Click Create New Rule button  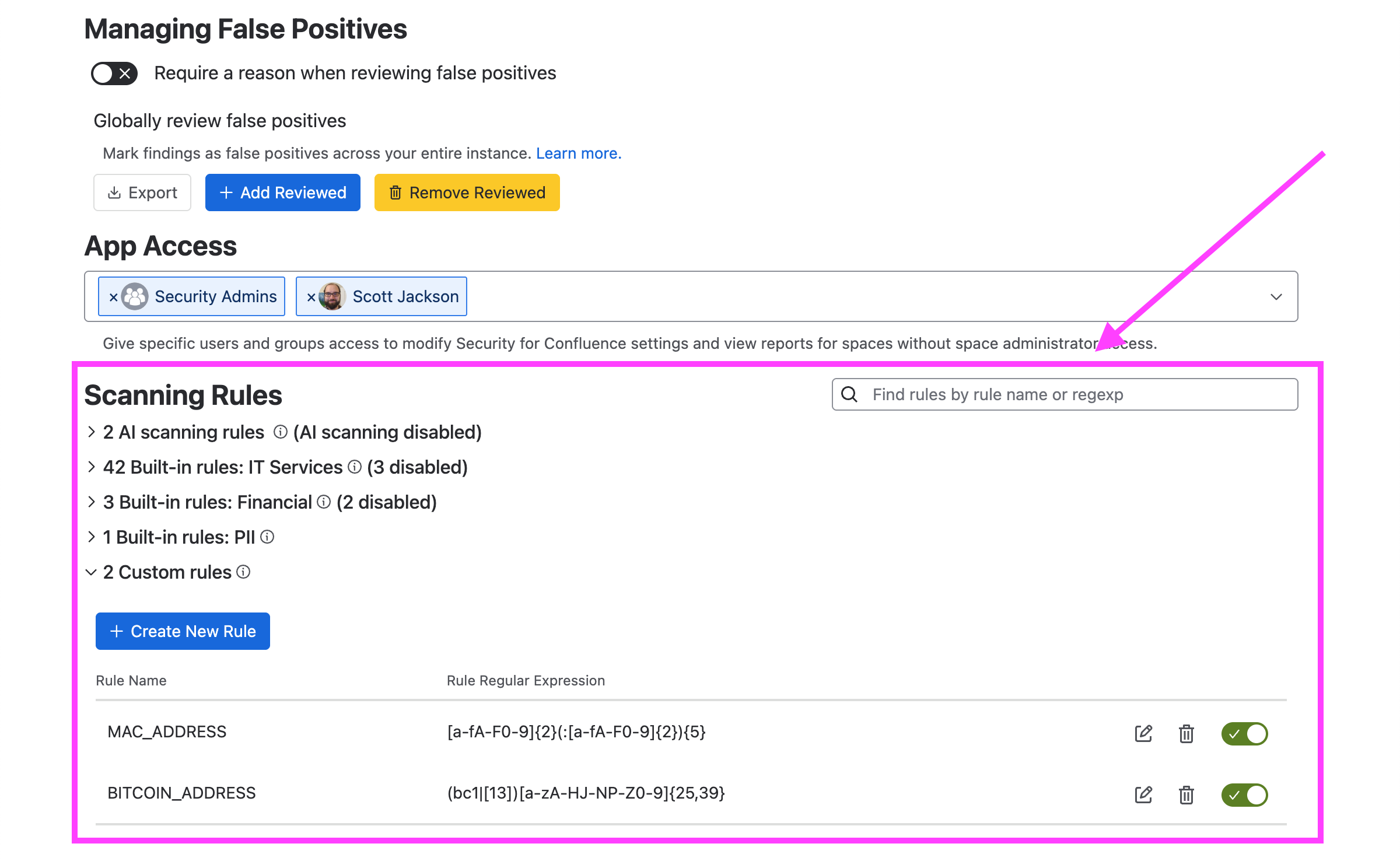click(x=183, y=631)
